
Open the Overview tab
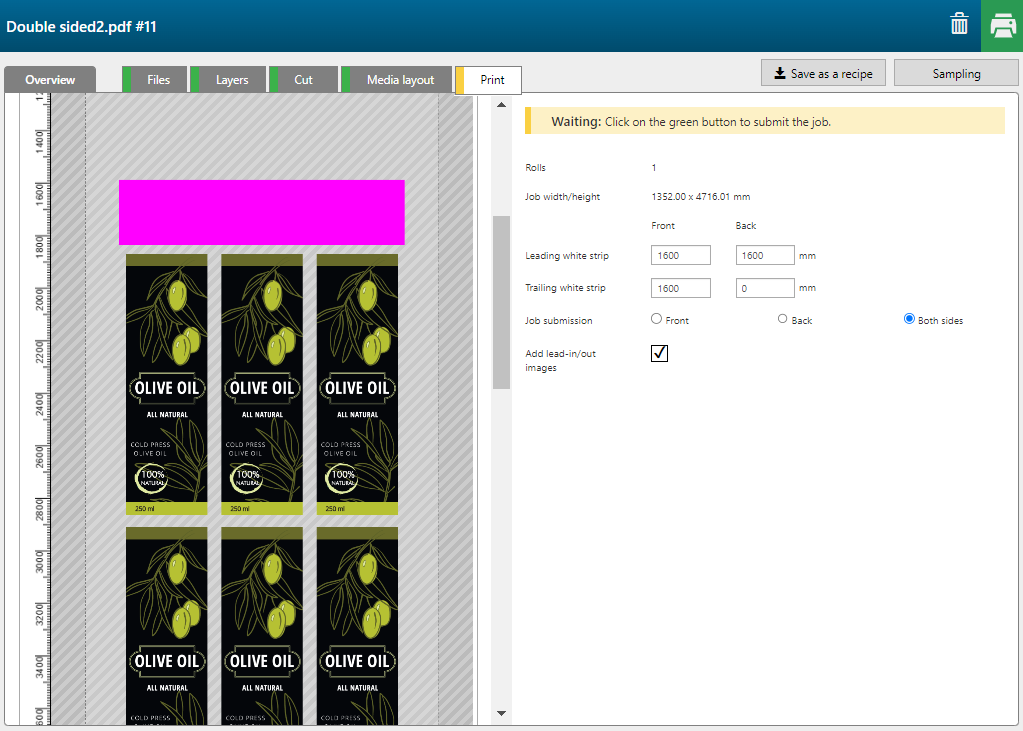click(50, 80)
